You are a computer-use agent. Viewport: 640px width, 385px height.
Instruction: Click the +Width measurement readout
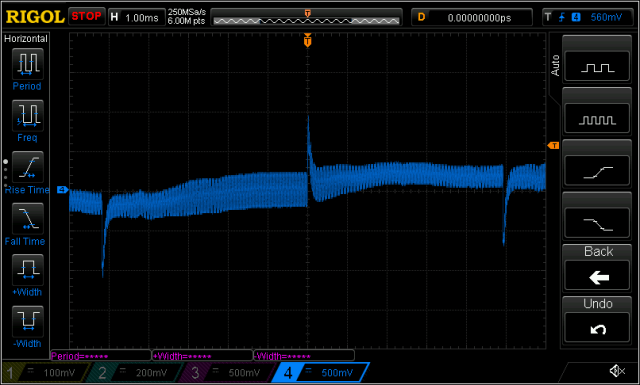202,356
